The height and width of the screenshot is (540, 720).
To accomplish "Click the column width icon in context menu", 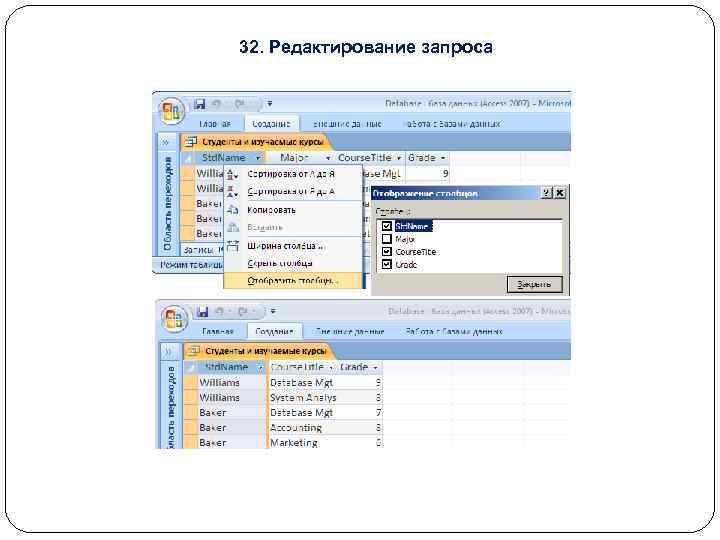I will [233, 246].
